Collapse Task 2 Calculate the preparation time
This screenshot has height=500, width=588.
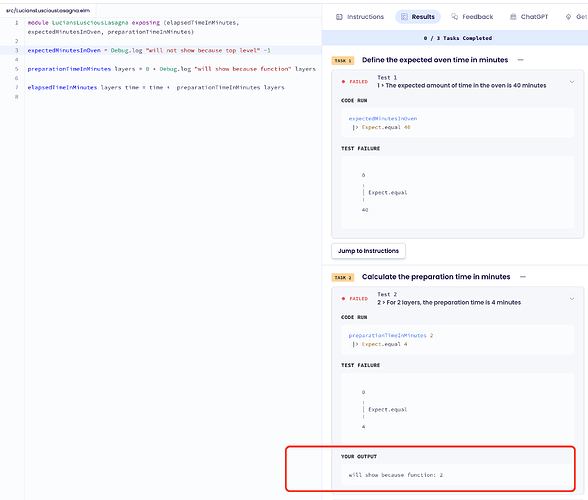[523, 277]
